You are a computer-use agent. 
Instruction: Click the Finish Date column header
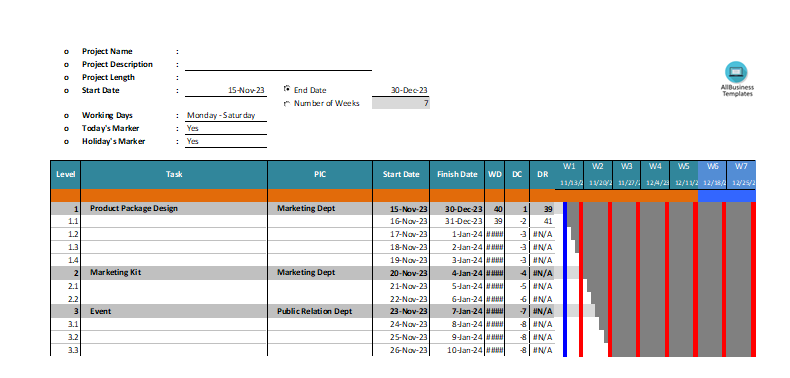(x=457, y=174)
